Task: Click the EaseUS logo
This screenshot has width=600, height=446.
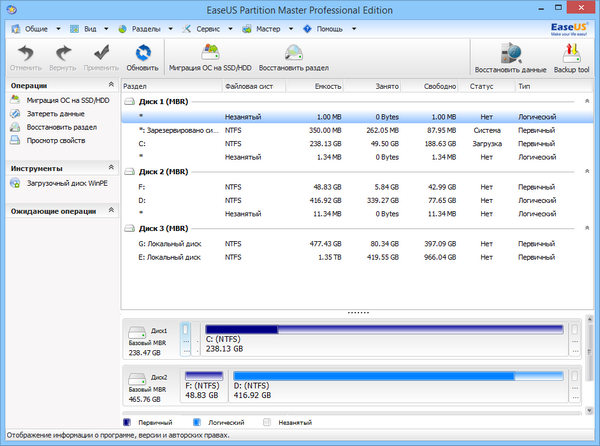Action: coord(569,28)
